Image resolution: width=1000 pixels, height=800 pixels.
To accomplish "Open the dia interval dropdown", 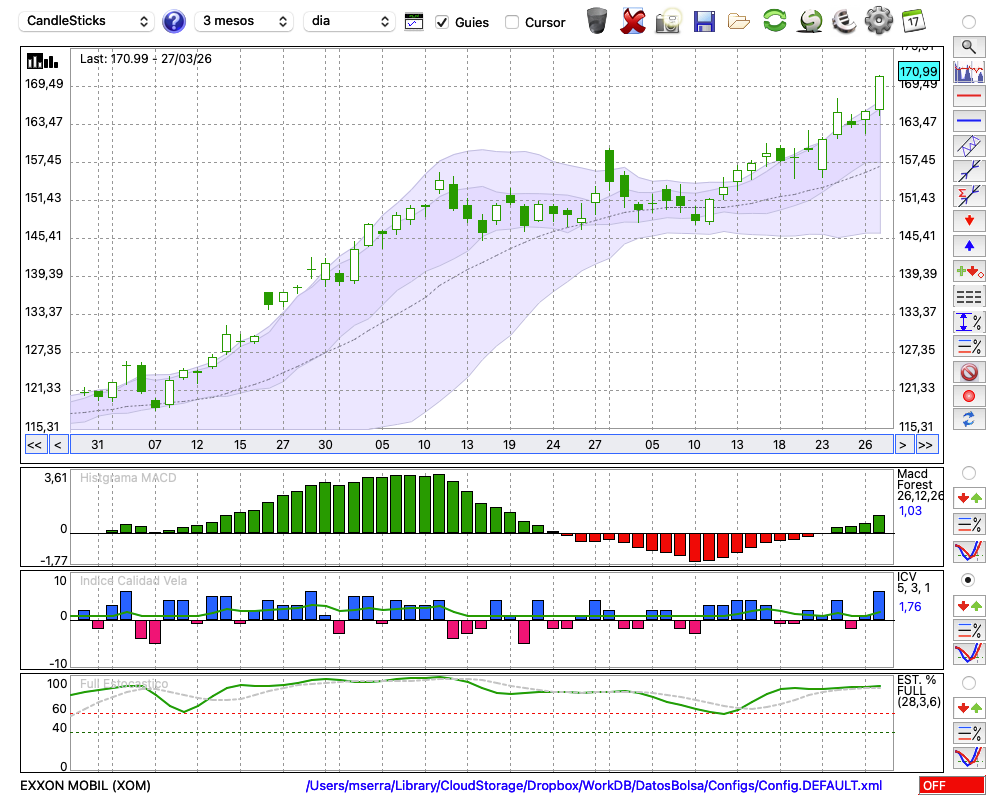I will 349,21.
